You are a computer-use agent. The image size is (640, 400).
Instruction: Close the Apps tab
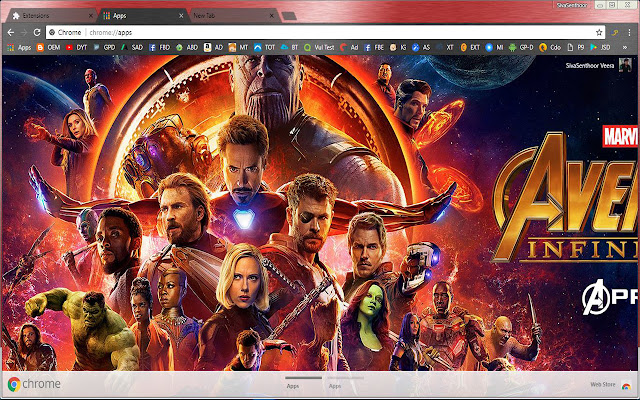(x=181, y=16)
